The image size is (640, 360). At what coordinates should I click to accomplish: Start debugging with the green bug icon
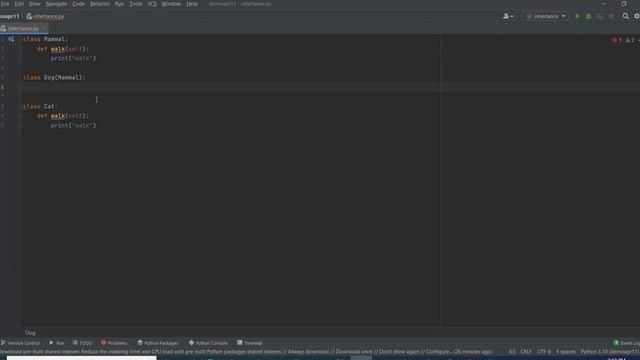(589, 16)
